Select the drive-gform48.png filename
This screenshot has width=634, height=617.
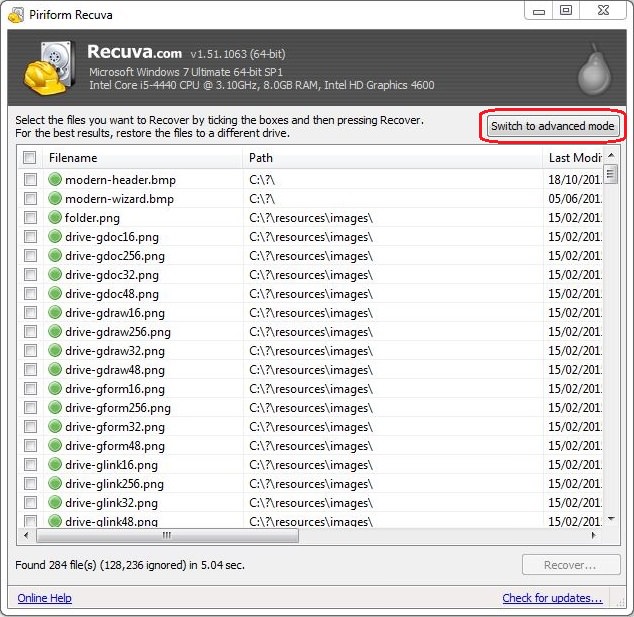tap(115, 446)
